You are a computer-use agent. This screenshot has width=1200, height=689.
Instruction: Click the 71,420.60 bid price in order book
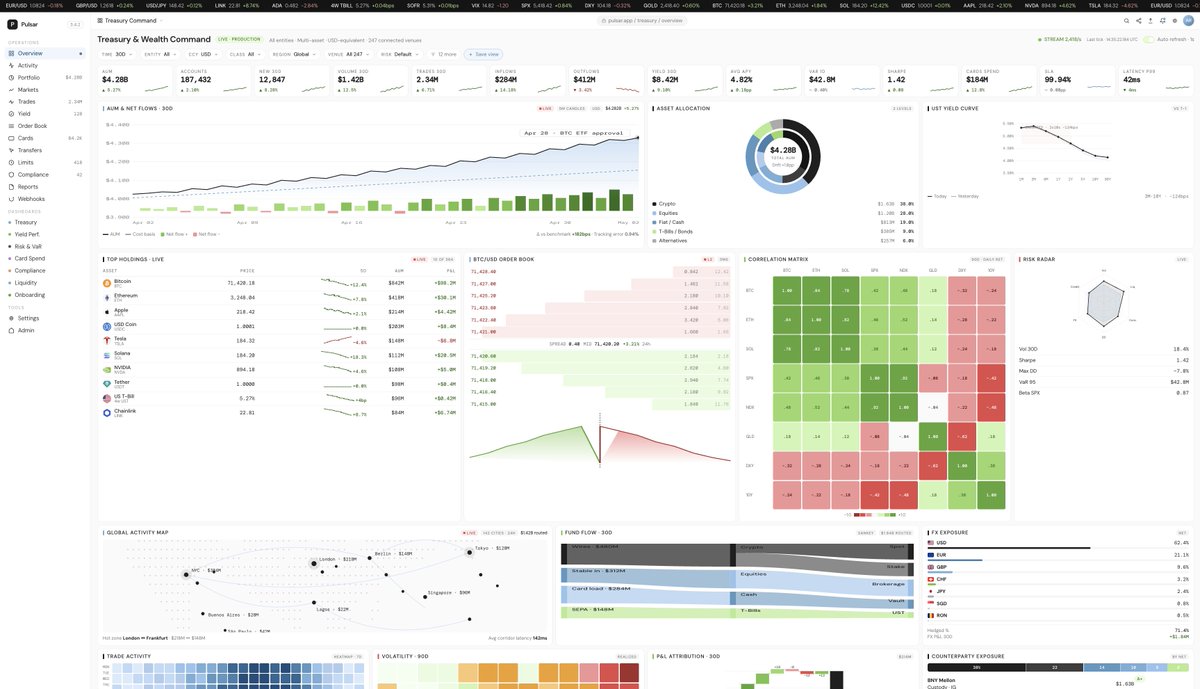484,355
